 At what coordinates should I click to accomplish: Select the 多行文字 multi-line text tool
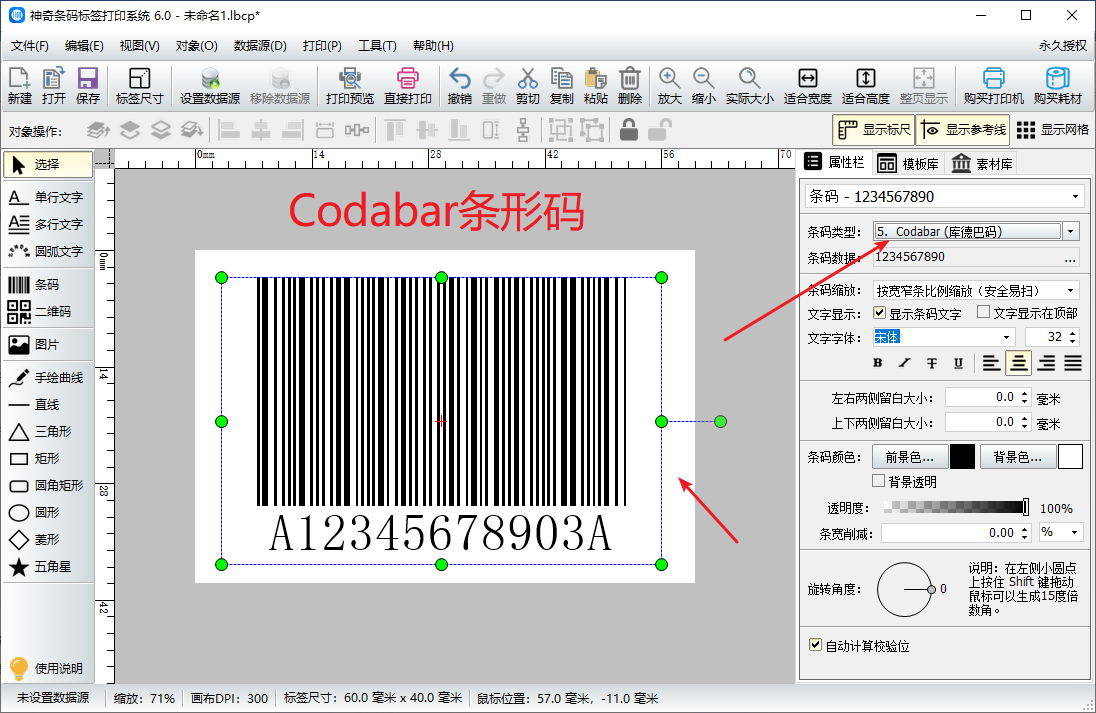(48, 224)
